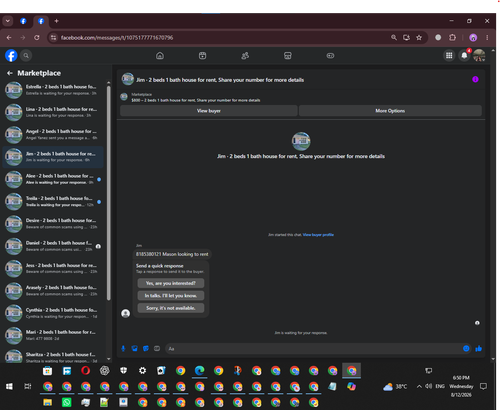
Task: Open Jess's marketplace conversation
Action: tap(53, 269)
